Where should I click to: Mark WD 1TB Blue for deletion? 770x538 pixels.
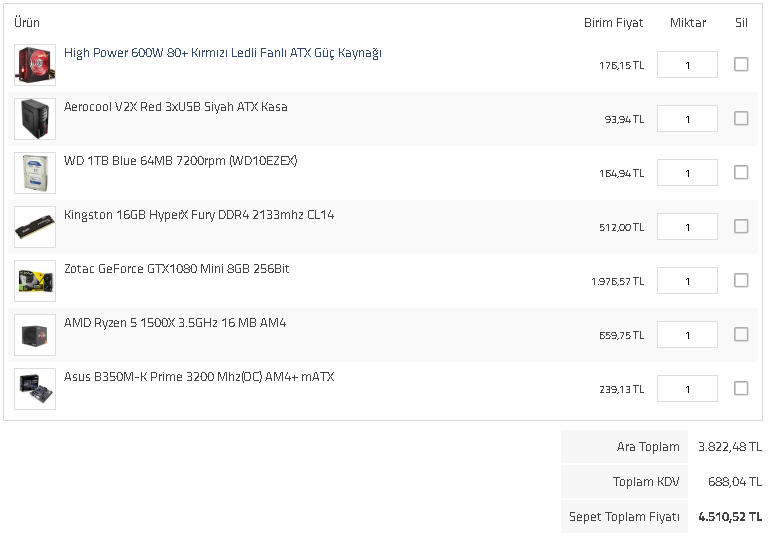pos(741,172)
